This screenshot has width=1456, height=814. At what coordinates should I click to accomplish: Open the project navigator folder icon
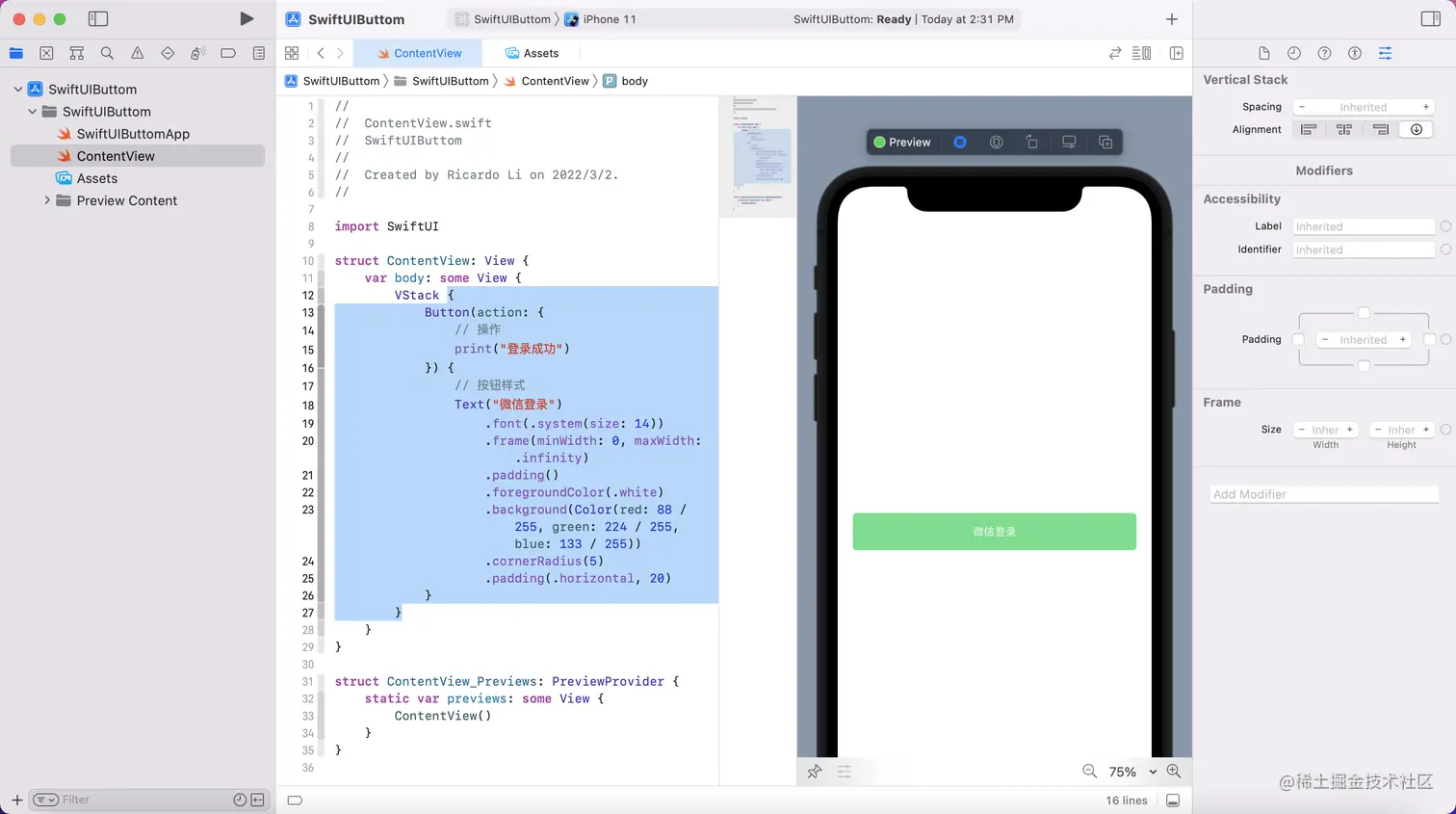[x=16, y=53]
